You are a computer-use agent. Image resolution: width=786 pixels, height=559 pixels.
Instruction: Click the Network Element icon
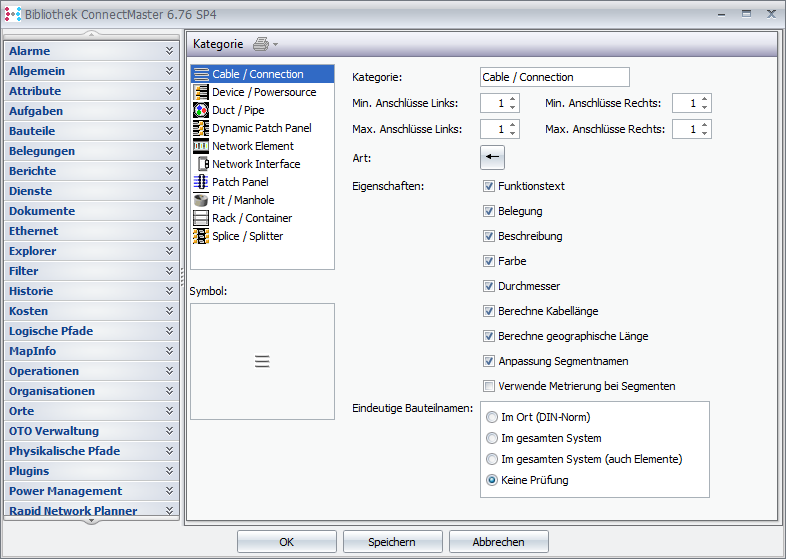click(201, 146)
